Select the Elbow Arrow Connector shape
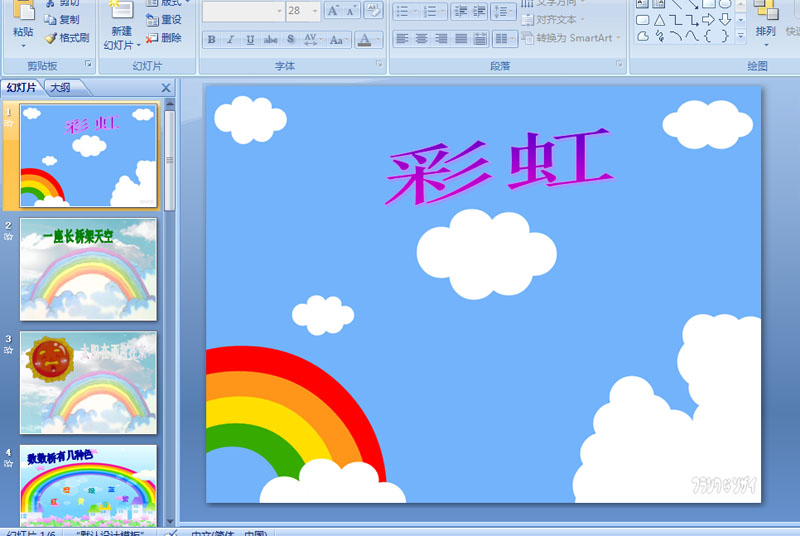 click(692, 20)
